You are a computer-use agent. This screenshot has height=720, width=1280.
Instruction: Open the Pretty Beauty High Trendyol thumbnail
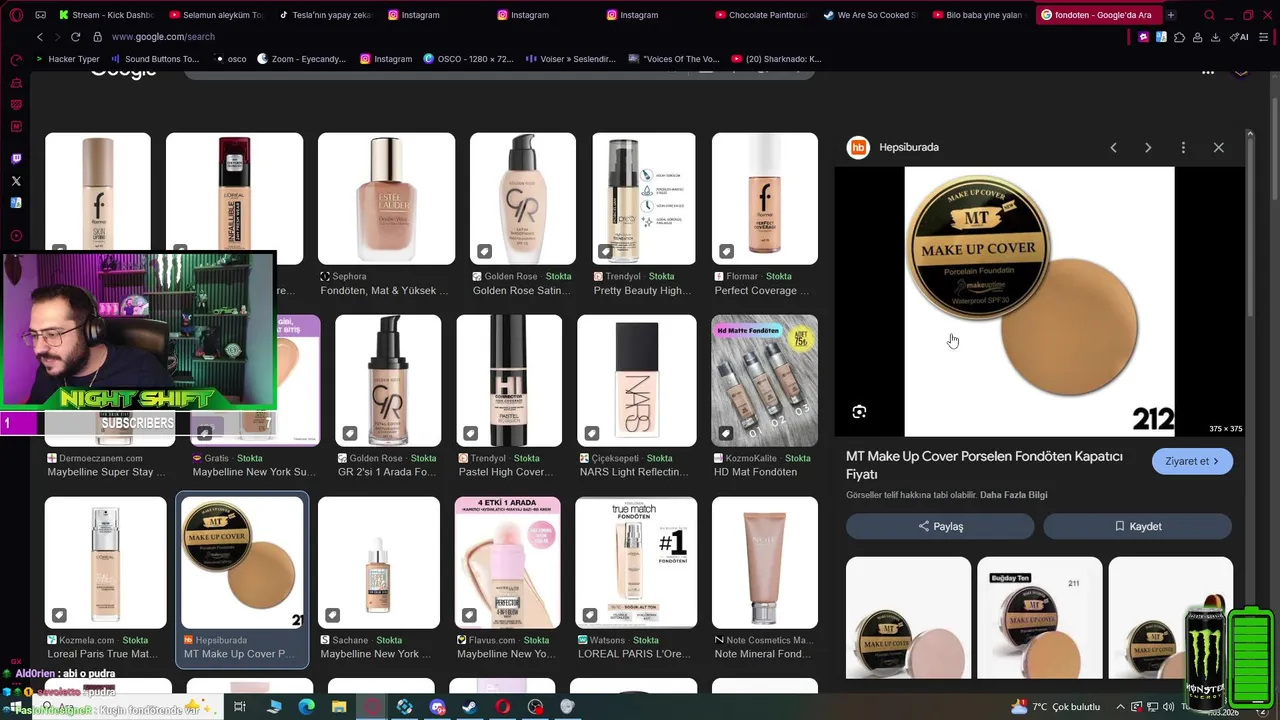point(644,199)
